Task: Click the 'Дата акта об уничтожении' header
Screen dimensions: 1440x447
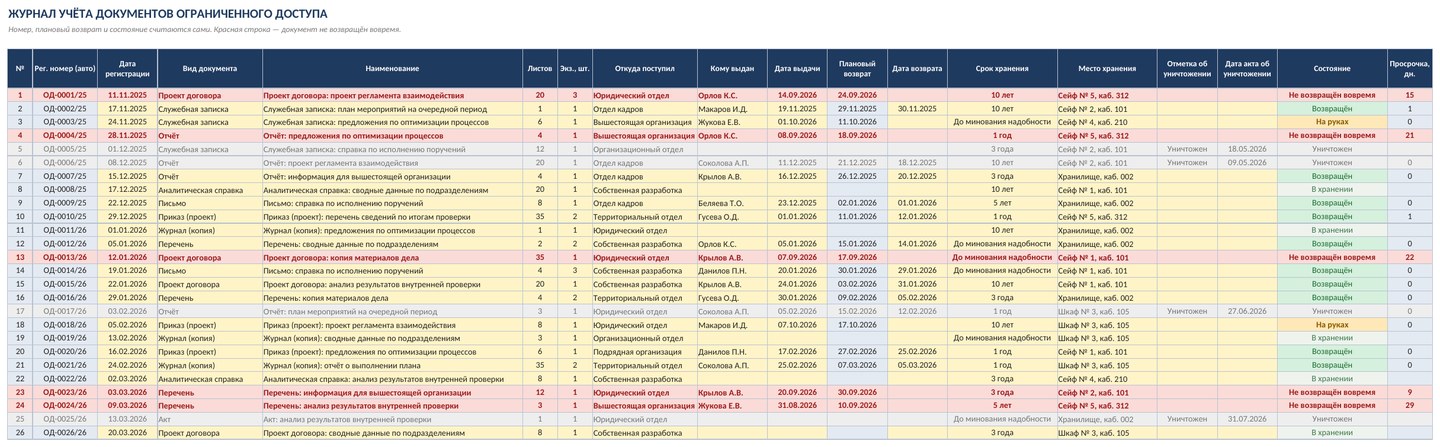Action: (x=1247, y=69)
